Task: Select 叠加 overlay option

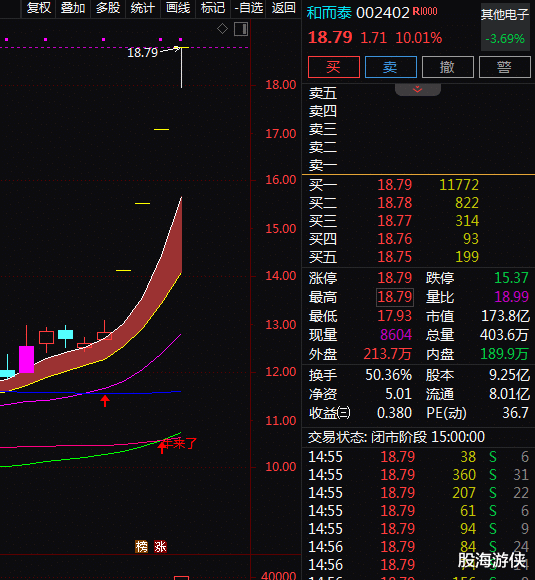Action: pos(73,8)
